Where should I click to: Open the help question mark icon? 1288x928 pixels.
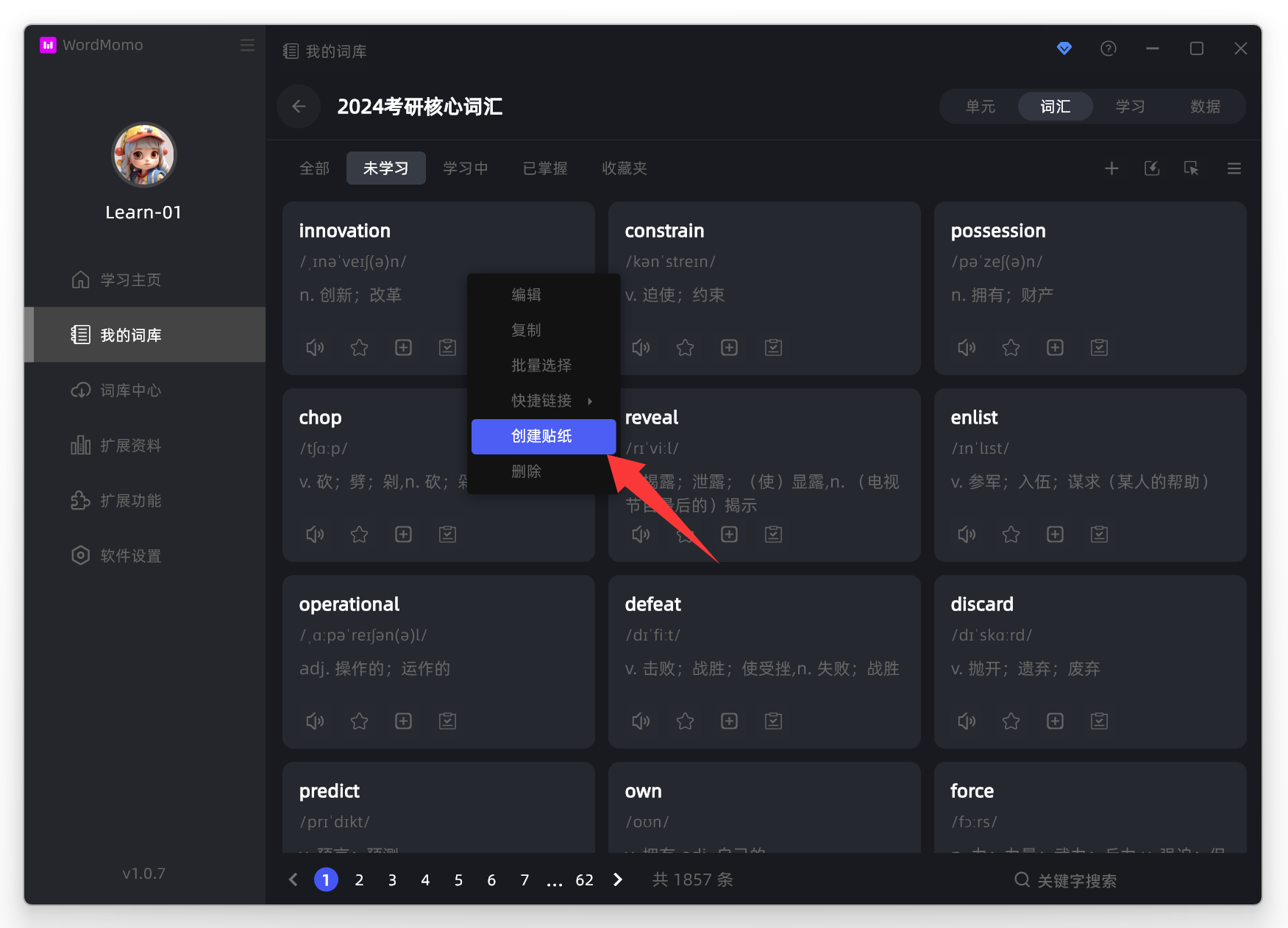pyautogui.click(x=1108, y=49)
